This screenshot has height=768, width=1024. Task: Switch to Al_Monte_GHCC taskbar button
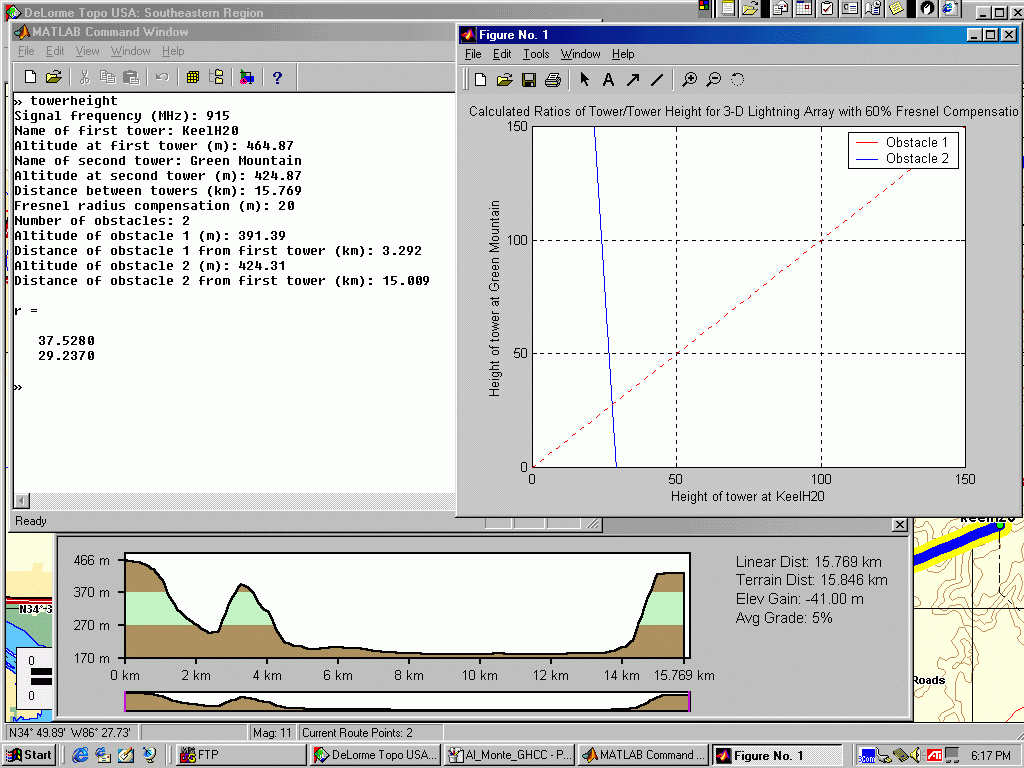[509, 755]
